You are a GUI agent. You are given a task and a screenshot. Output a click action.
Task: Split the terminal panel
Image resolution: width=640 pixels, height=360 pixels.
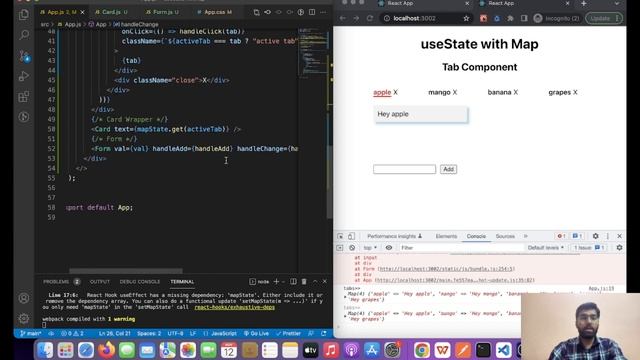pos(293,282)
